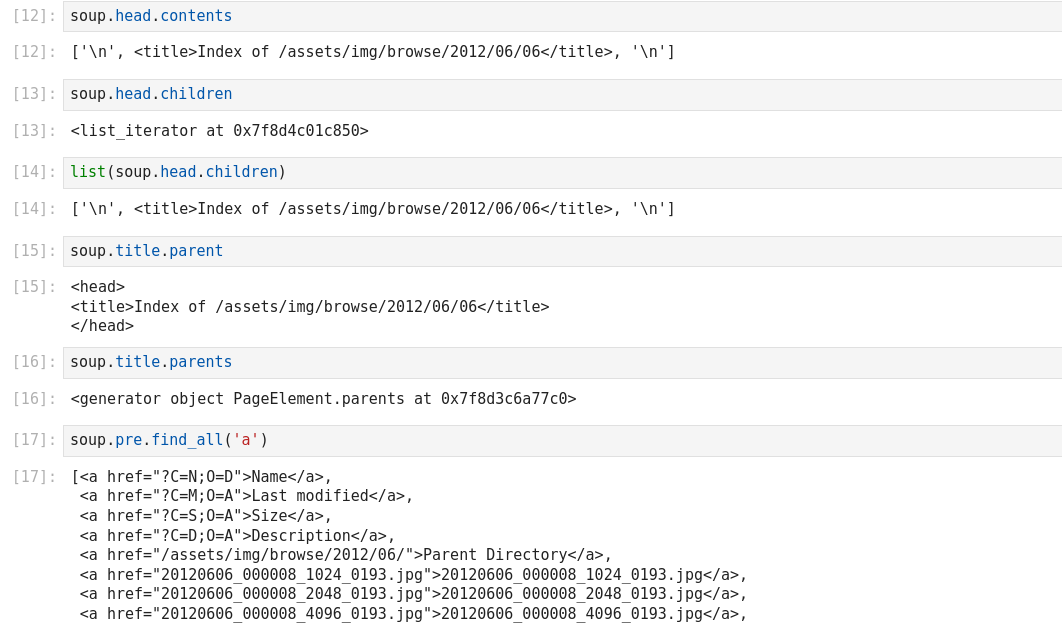This screenshot has height=624, width=1062.
Task: Click the 20120606_000008_2048_0193.jpg output line
Action: pyautogui.click(x=413, y=594)
